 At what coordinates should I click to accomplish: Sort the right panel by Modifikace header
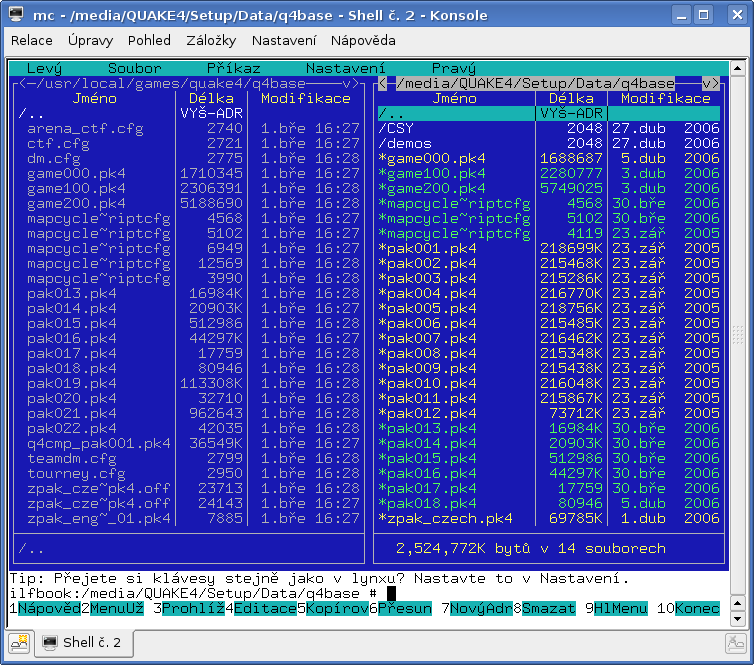point(666,99)
